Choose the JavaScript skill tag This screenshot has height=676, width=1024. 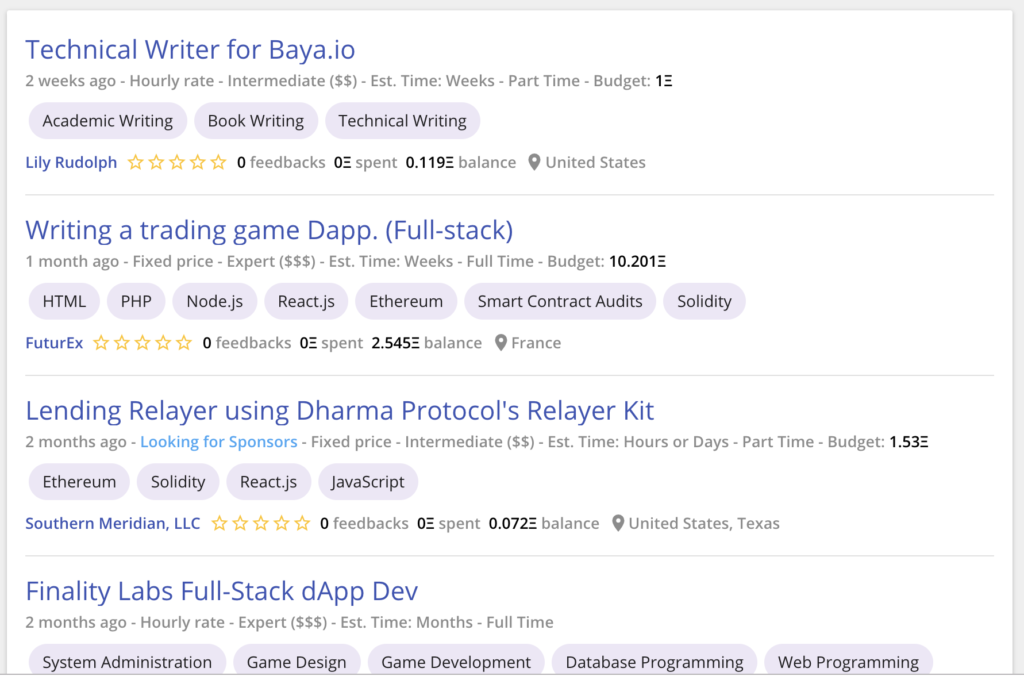(x=368, y=482)
